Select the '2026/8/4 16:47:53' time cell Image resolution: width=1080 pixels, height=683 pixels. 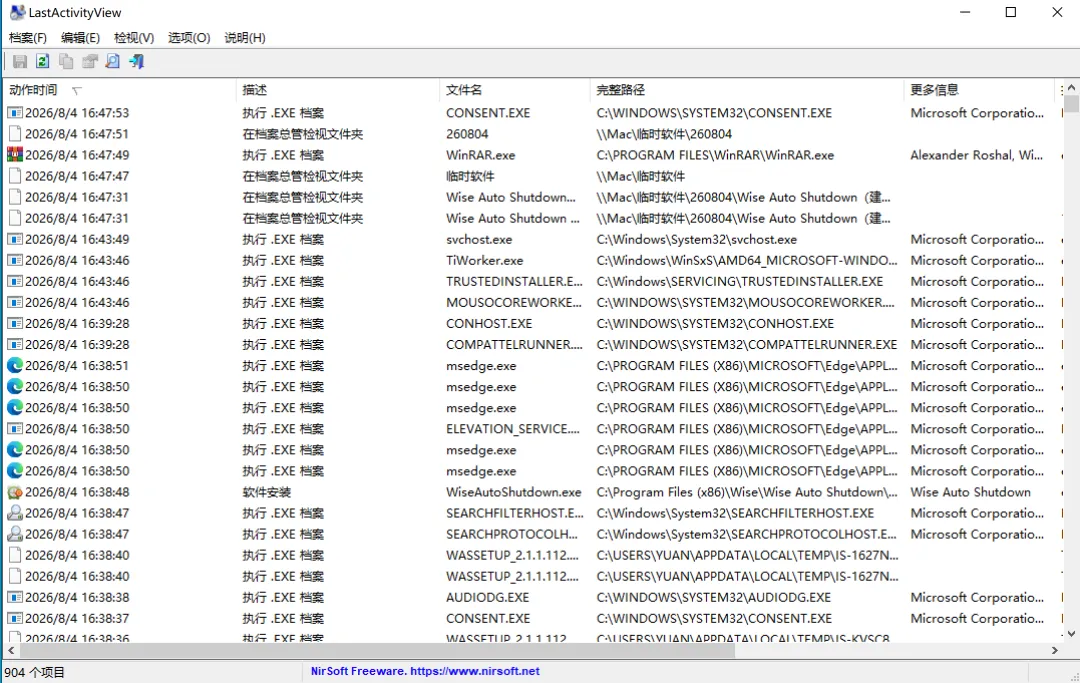point(77,113)
